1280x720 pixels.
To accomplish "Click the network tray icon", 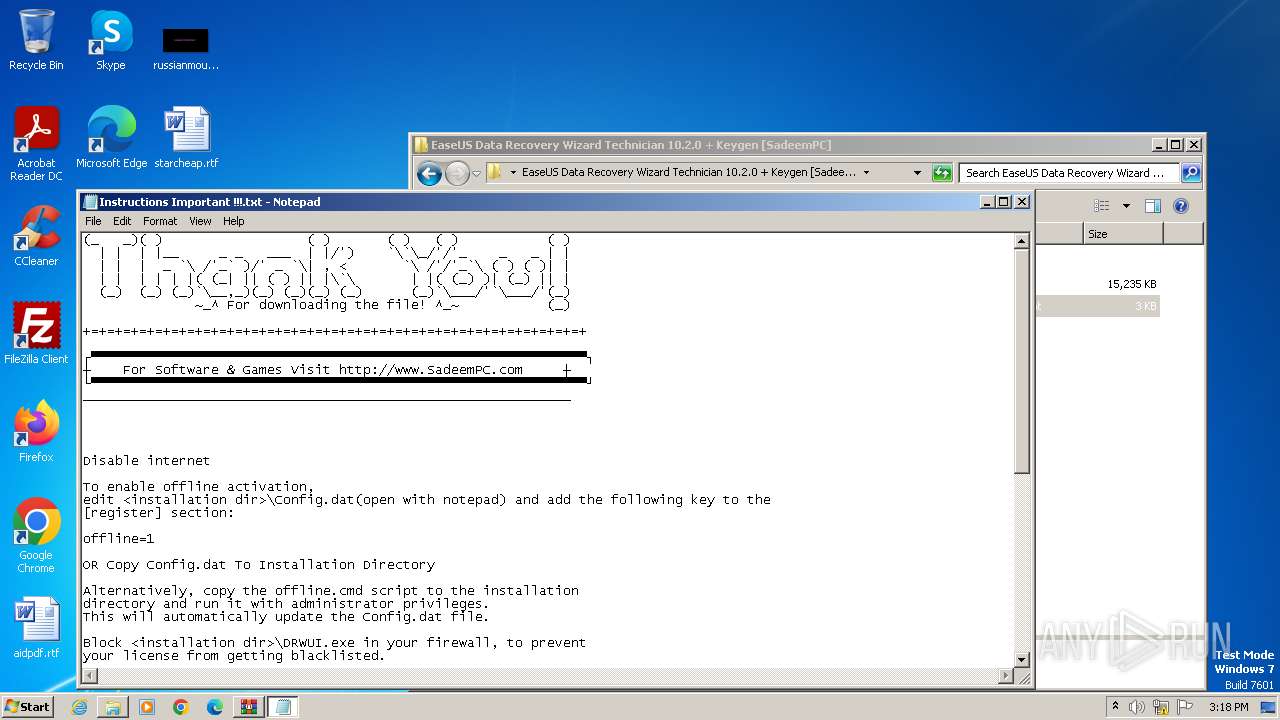I will point(1161,707).
